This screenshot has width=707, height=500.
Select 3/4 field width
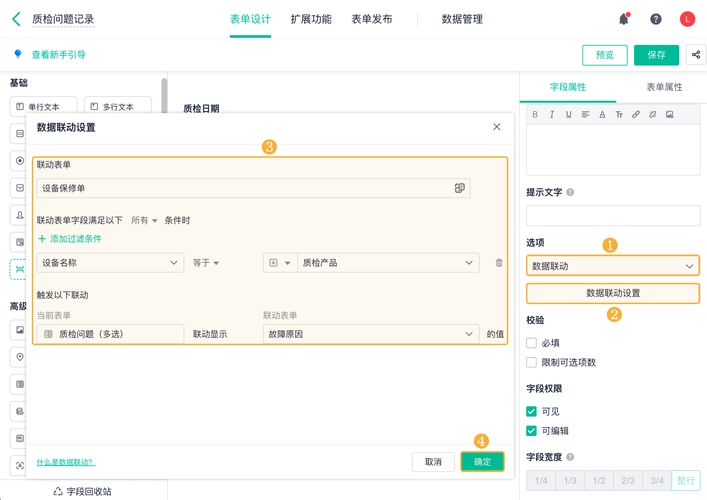coord(657,481)
